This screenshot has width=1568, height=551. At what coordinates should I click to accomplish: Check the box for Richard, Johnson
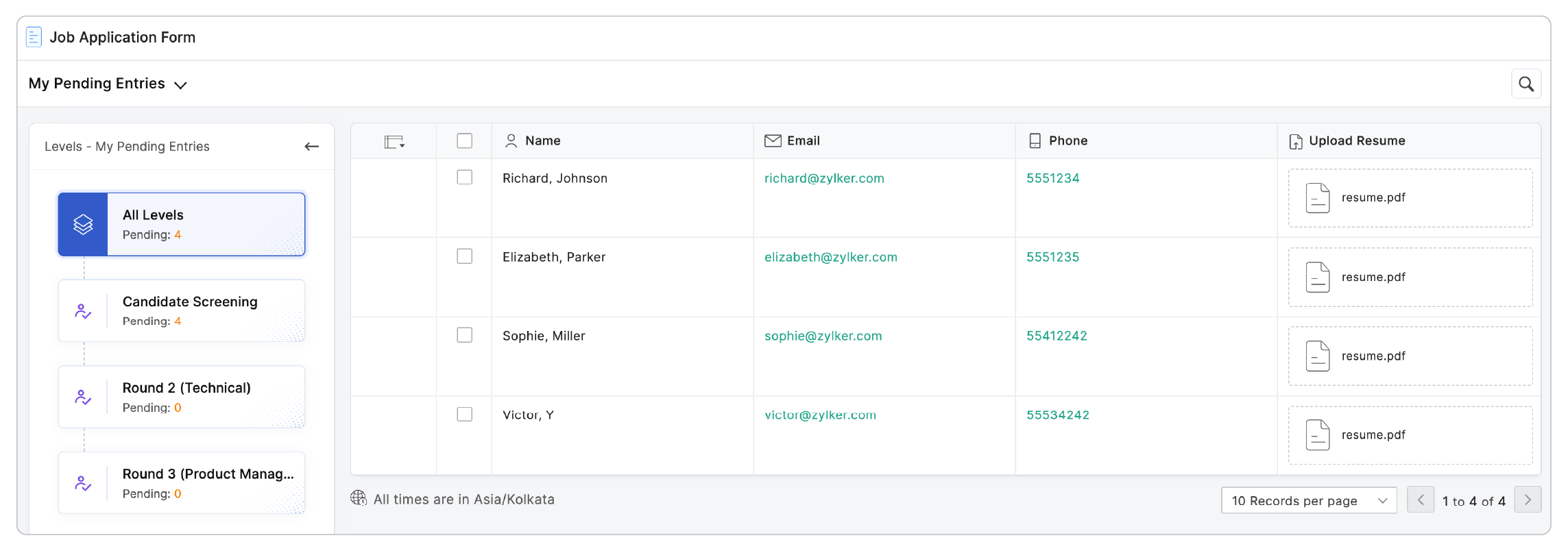point(464,177)
